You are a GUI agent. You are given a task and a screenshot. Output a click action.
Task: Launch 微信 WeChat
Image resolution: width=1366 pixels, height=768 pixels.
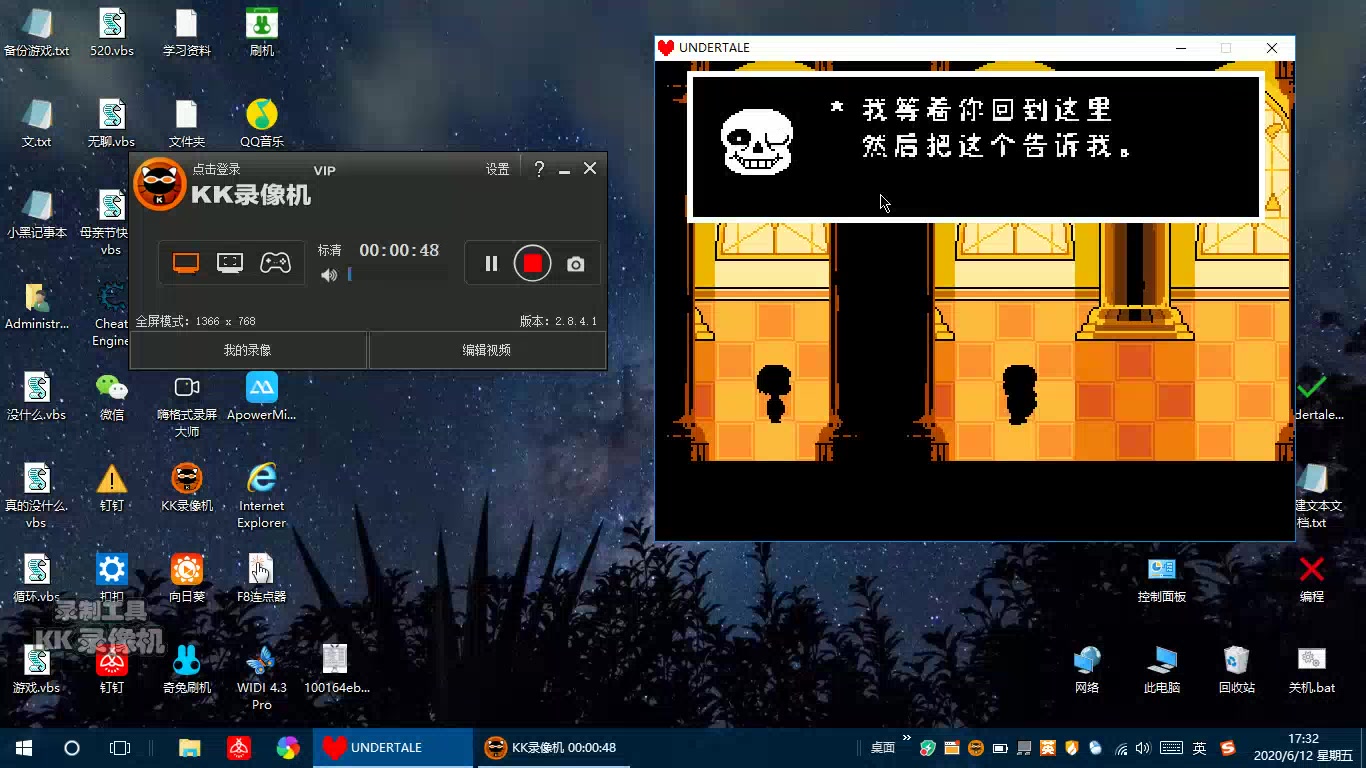112,397
